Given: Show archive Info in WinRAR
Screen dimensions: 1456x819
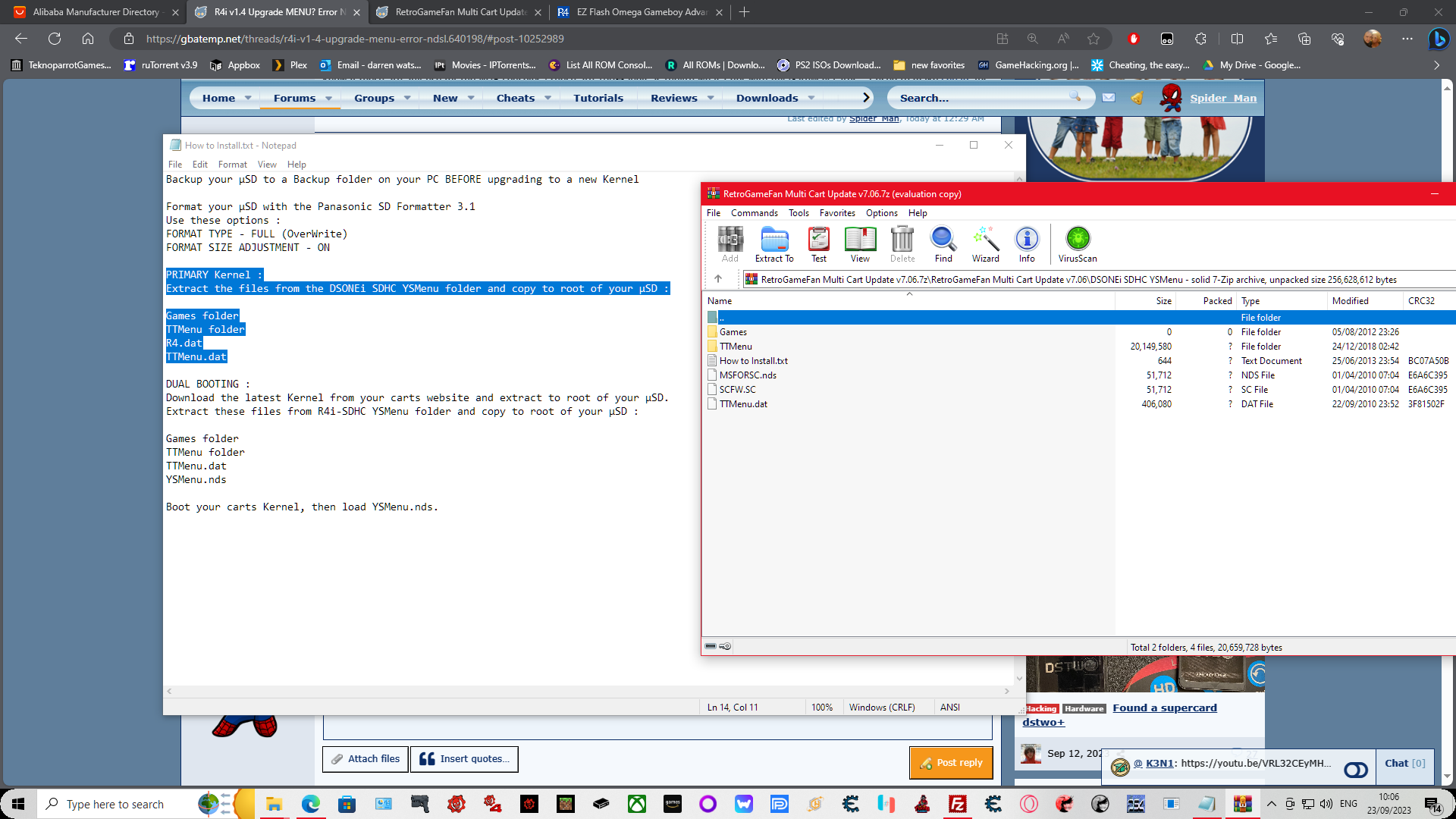Looking at the screenshot, I should 1027,244.
